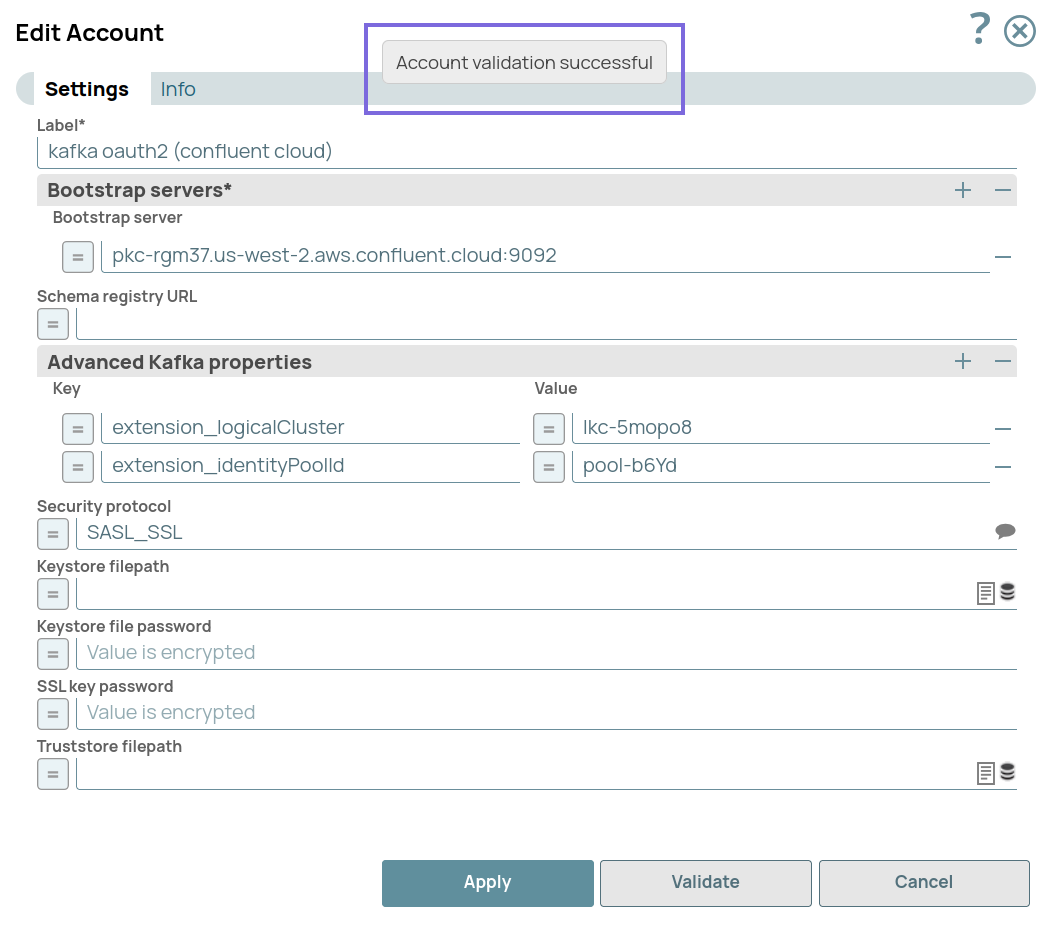Open file browser for Keystore filepath
The width and height of the screenshot is (1053, 930).
coord(986,594)
